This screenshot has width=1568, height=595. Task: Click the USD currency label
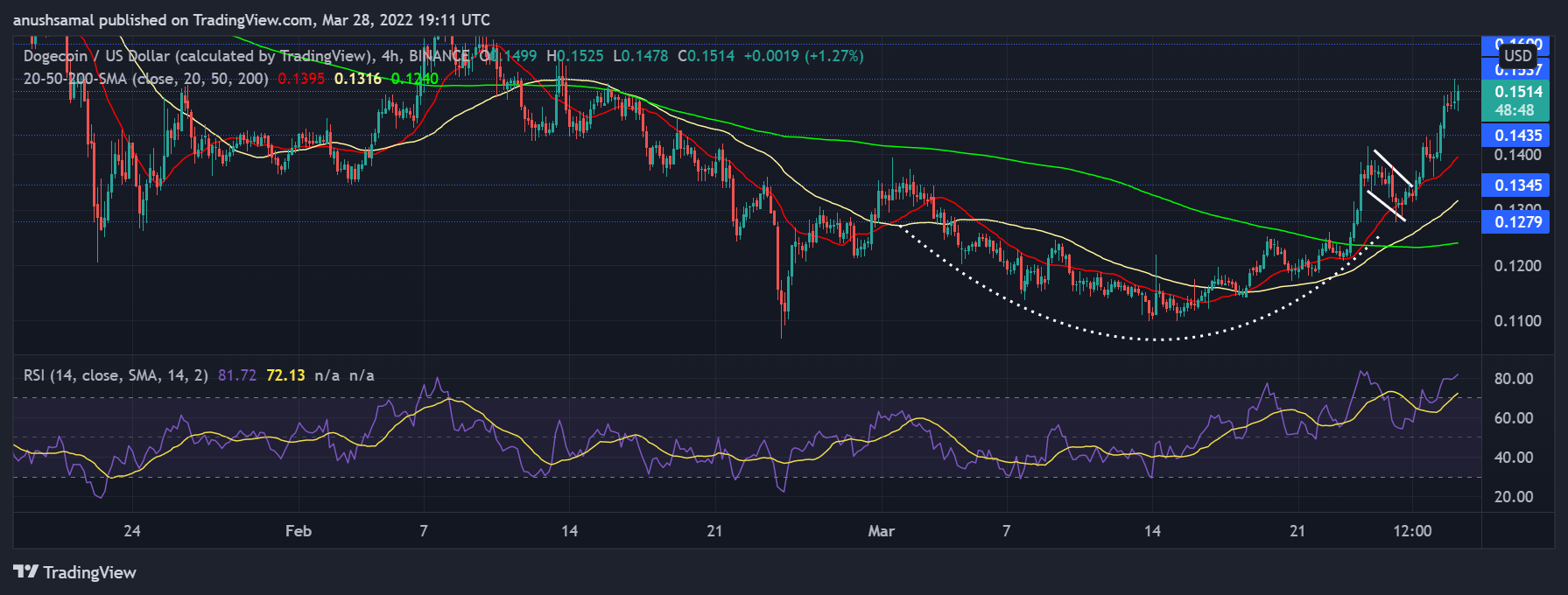pyautogui.click(x=1517, y=56)
